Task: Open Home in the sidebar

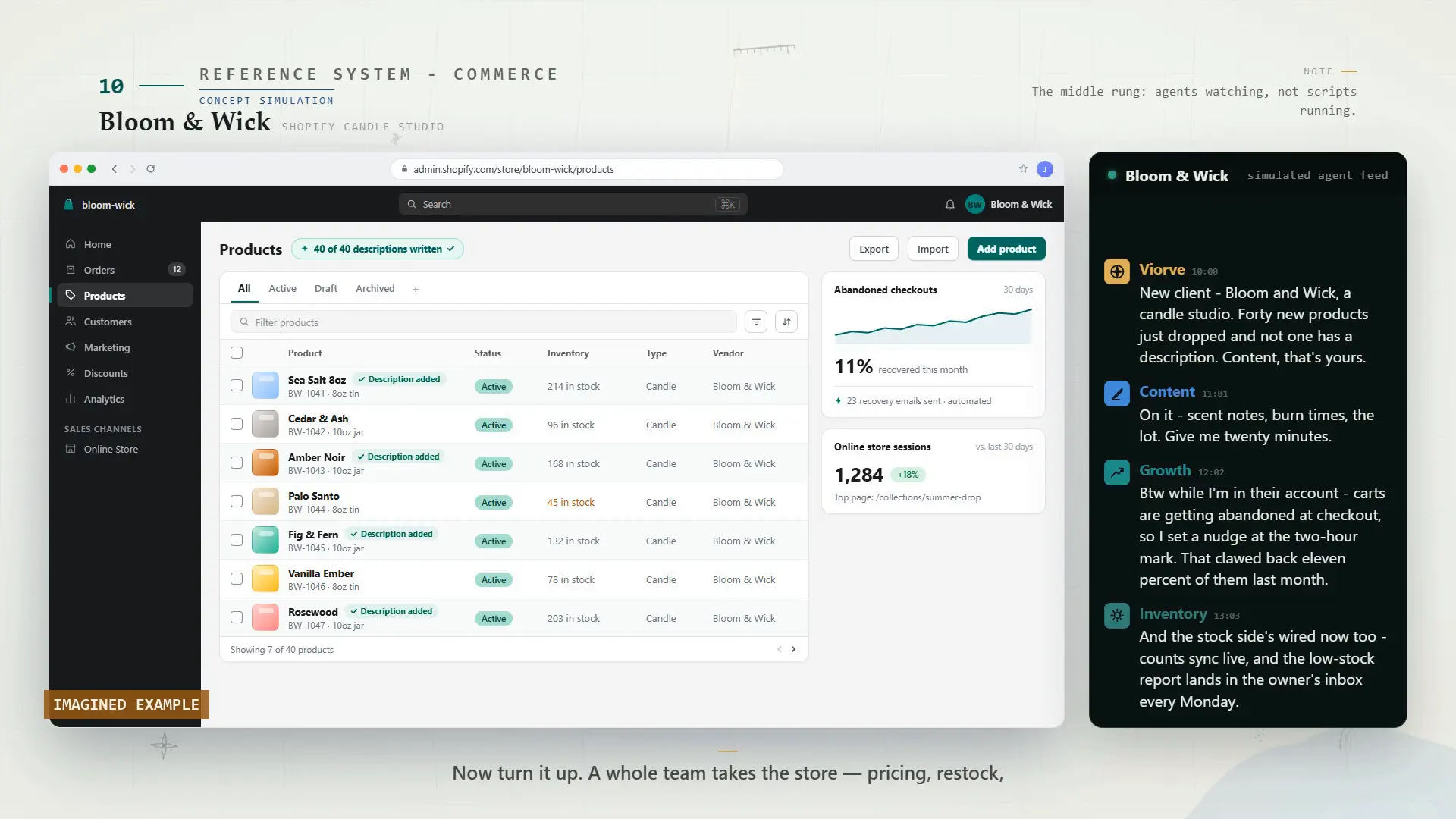Action: coord(125,244)
